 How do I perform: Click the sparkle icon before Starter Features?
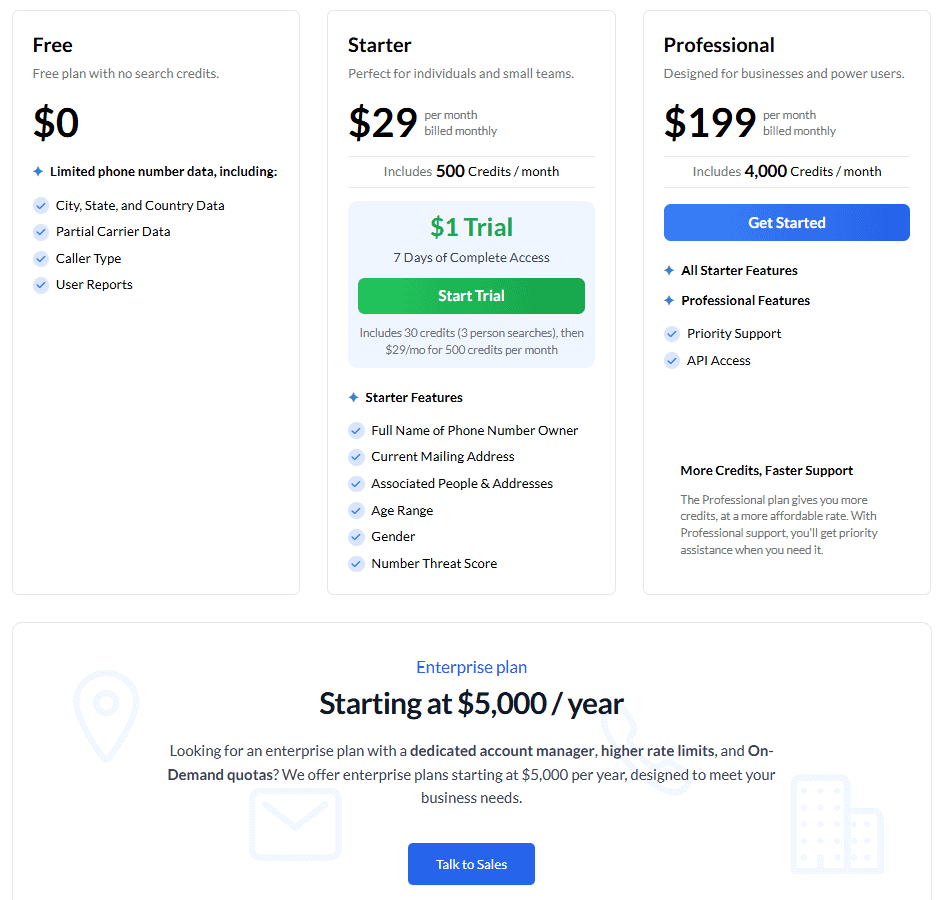354,397
